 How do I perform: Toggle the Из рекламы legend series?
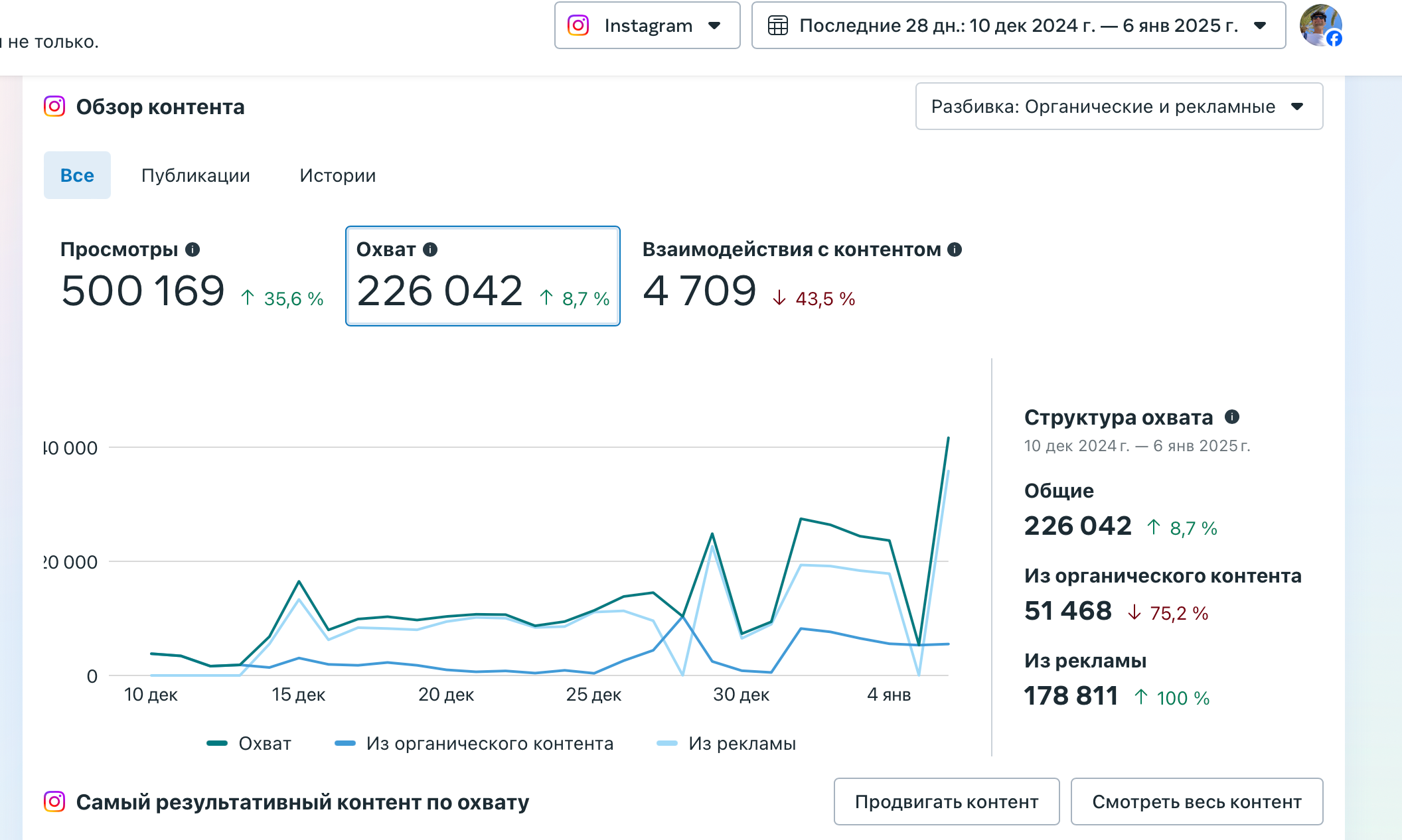coord(726,743)
